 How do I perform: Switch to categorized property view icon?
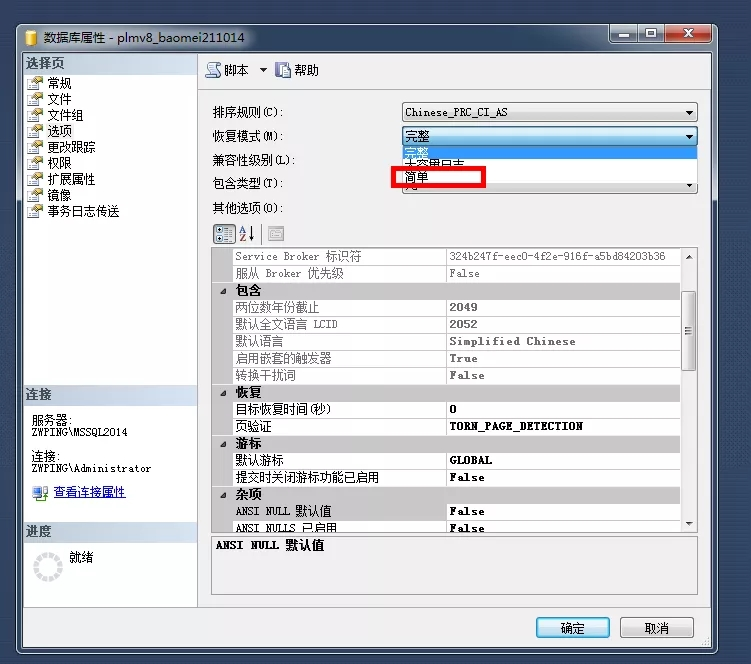224,233
